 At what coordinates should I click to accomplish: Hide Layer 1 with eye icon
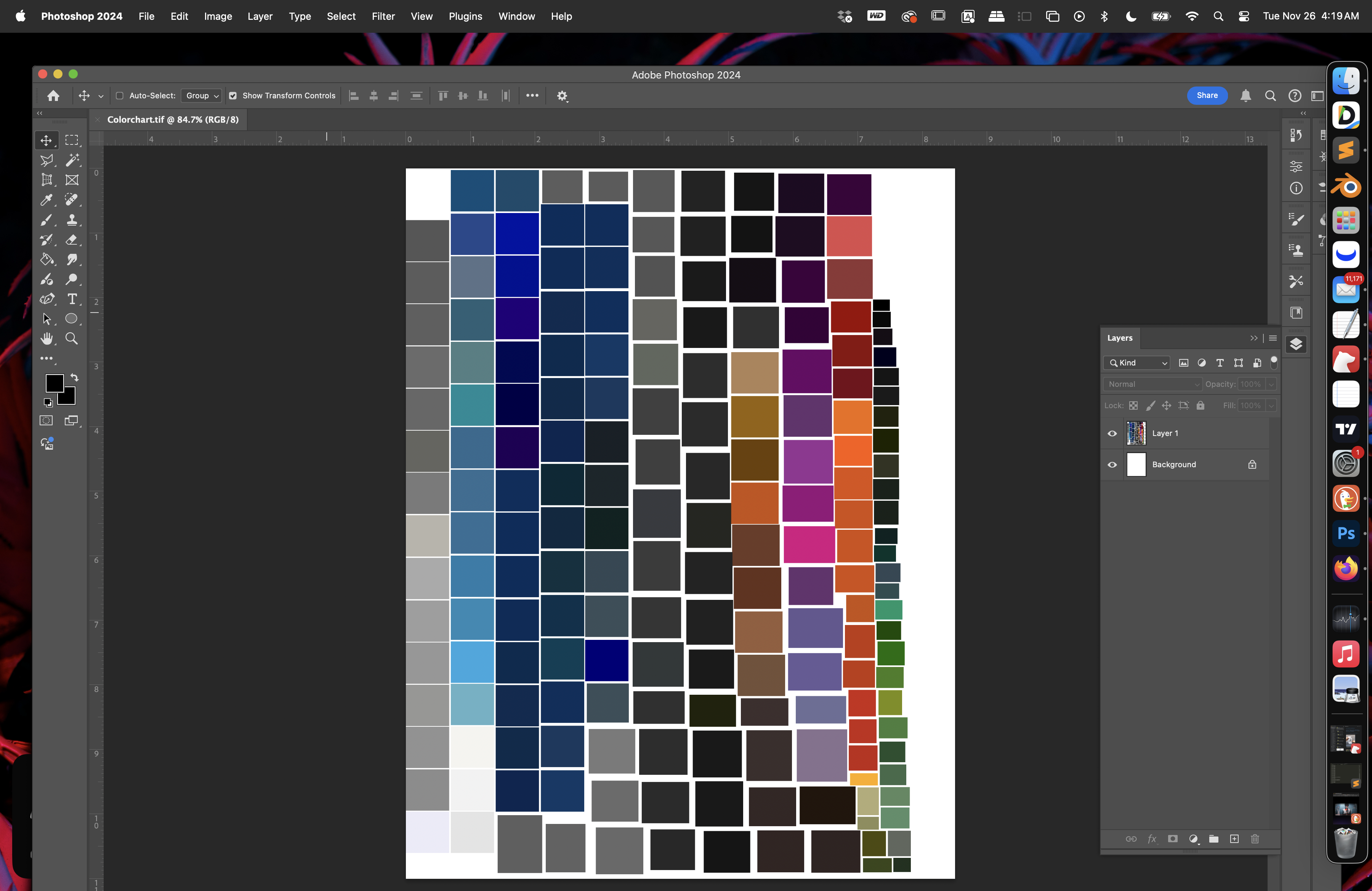[1112, 433]
